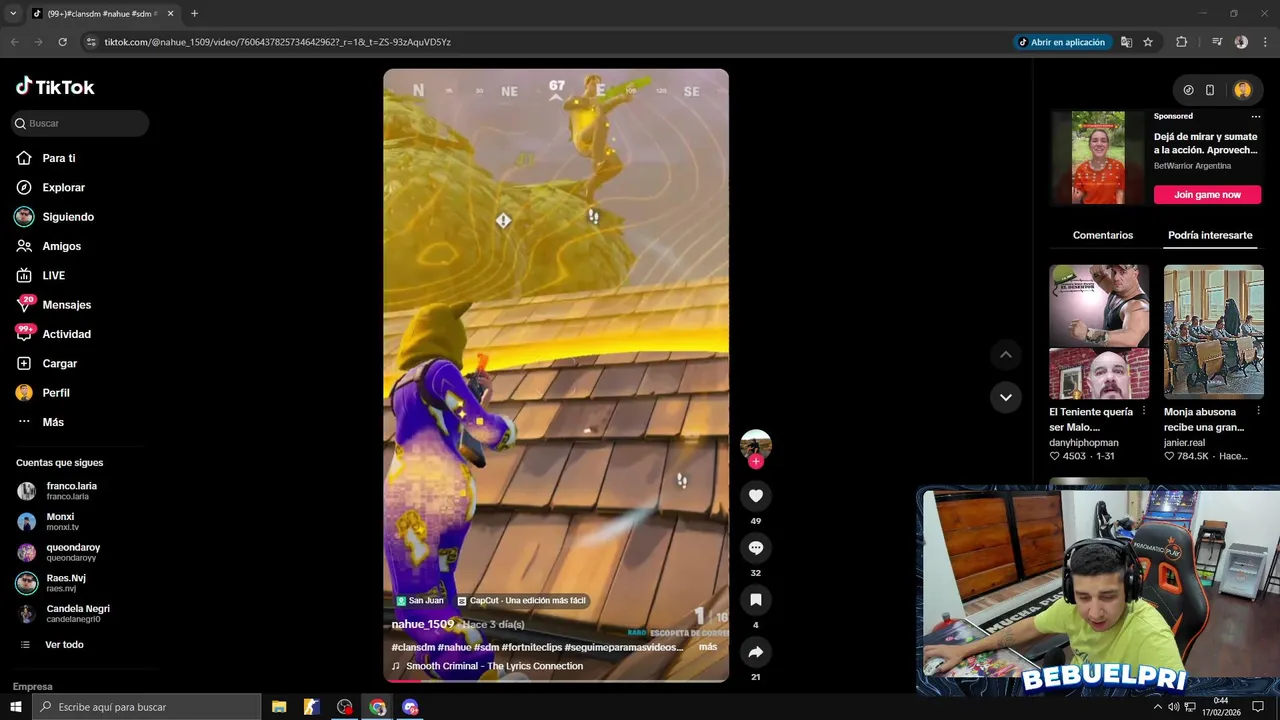Viewport: 1280px width, 720px height.
Task: Click the round icon left of phone icon
Action: pos(1188,90)
